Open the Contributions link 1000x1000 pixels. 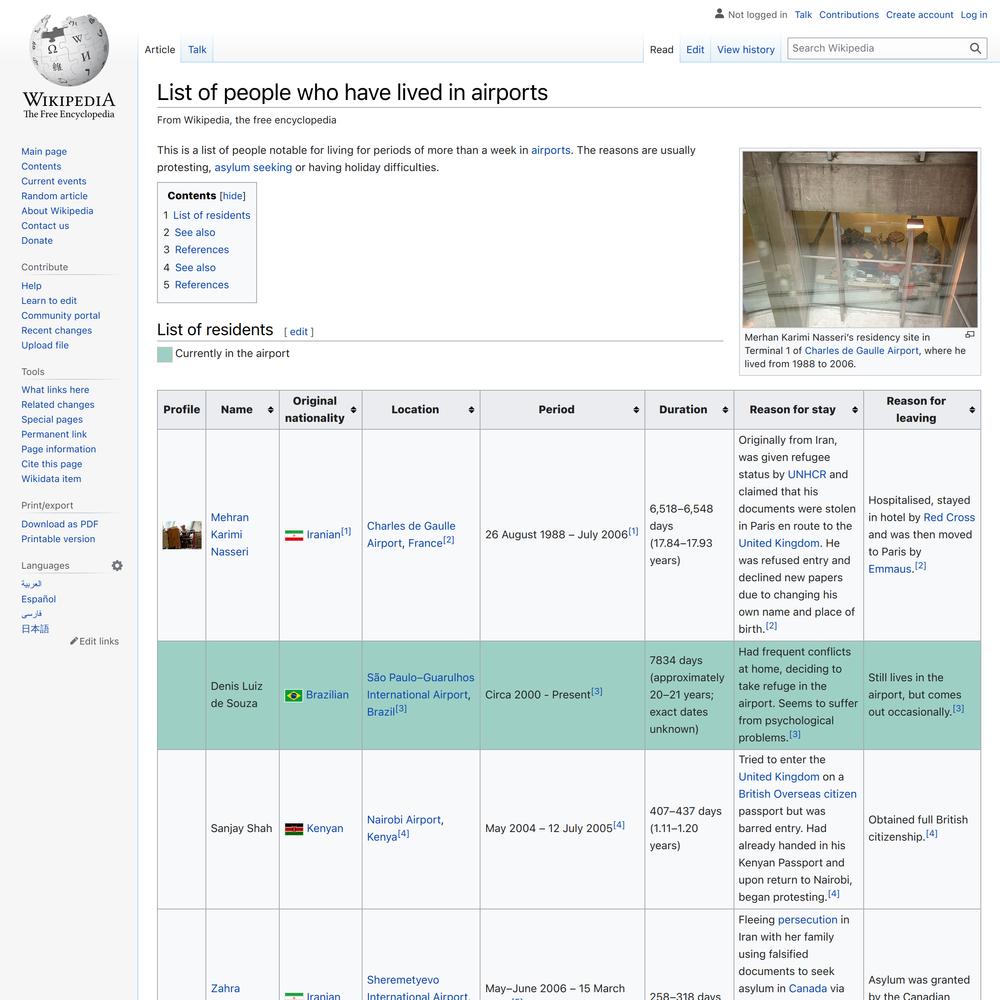click(849, 15)
